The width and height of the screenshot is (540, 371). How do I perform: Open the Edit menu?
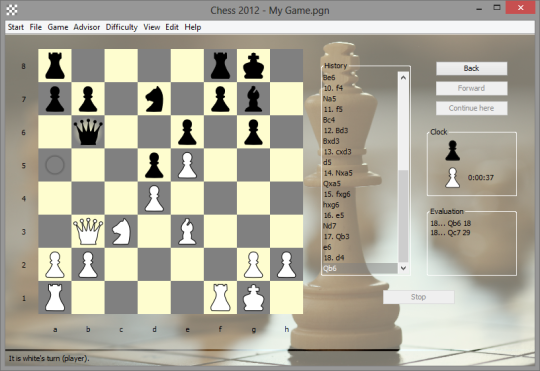click(x=172, y=27)
